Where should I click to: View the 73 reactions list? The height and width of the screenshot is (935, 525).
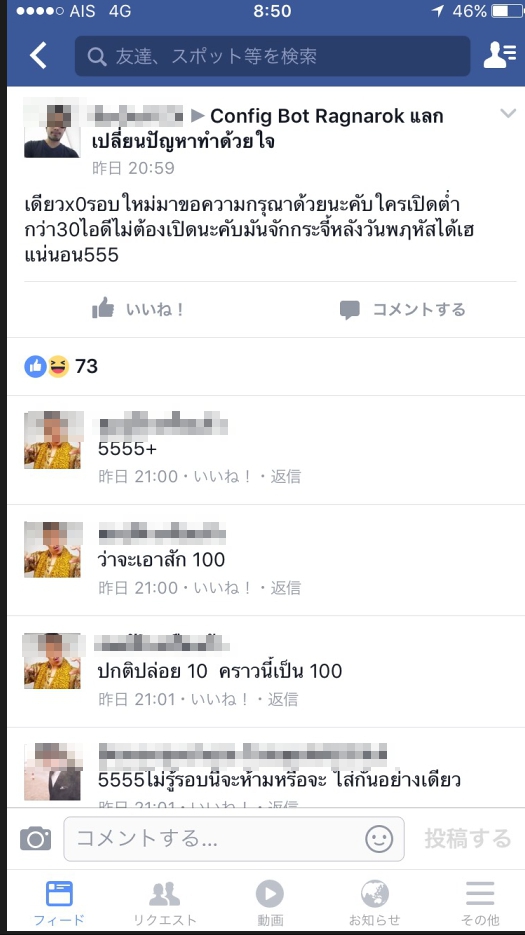click(61, 366)
